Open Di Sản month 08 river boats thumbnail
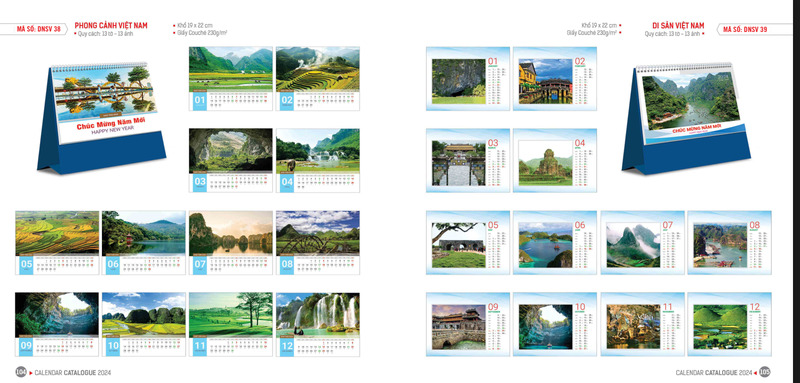Screen dimensions: 800x383 (x=730, y=243)
